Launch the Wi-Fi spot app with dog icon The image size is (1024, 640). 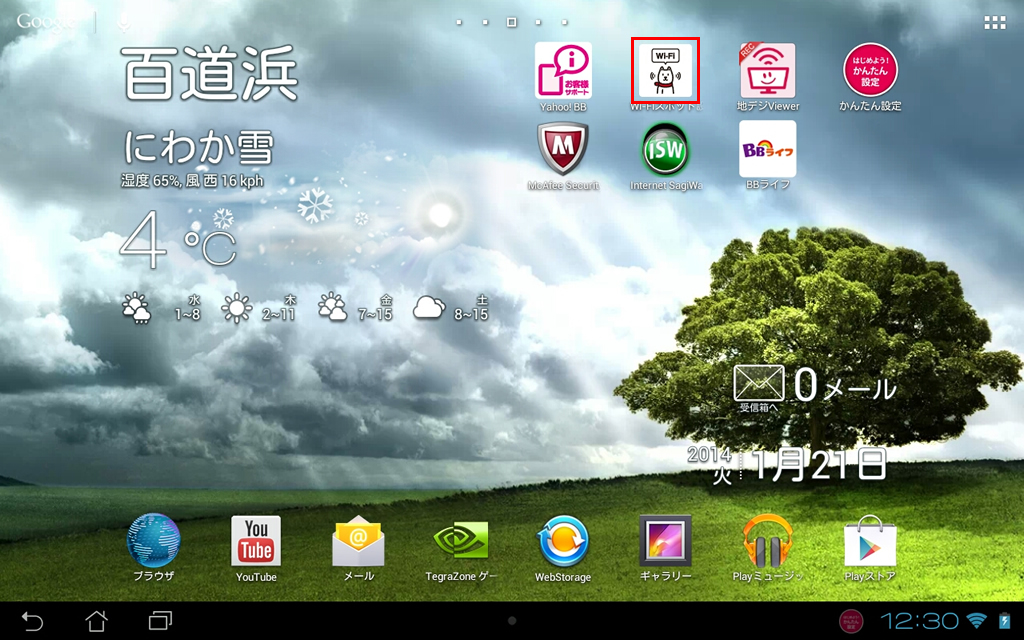pos(665,71)
